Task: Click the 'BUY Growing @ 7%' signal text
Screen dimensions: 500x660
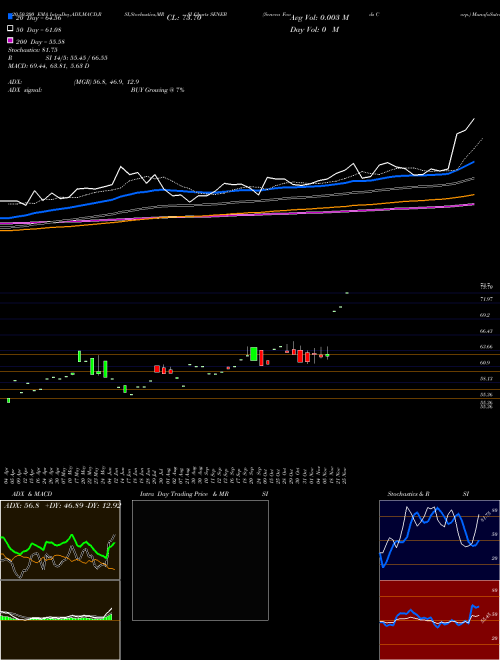Action: tap(157, 90)
